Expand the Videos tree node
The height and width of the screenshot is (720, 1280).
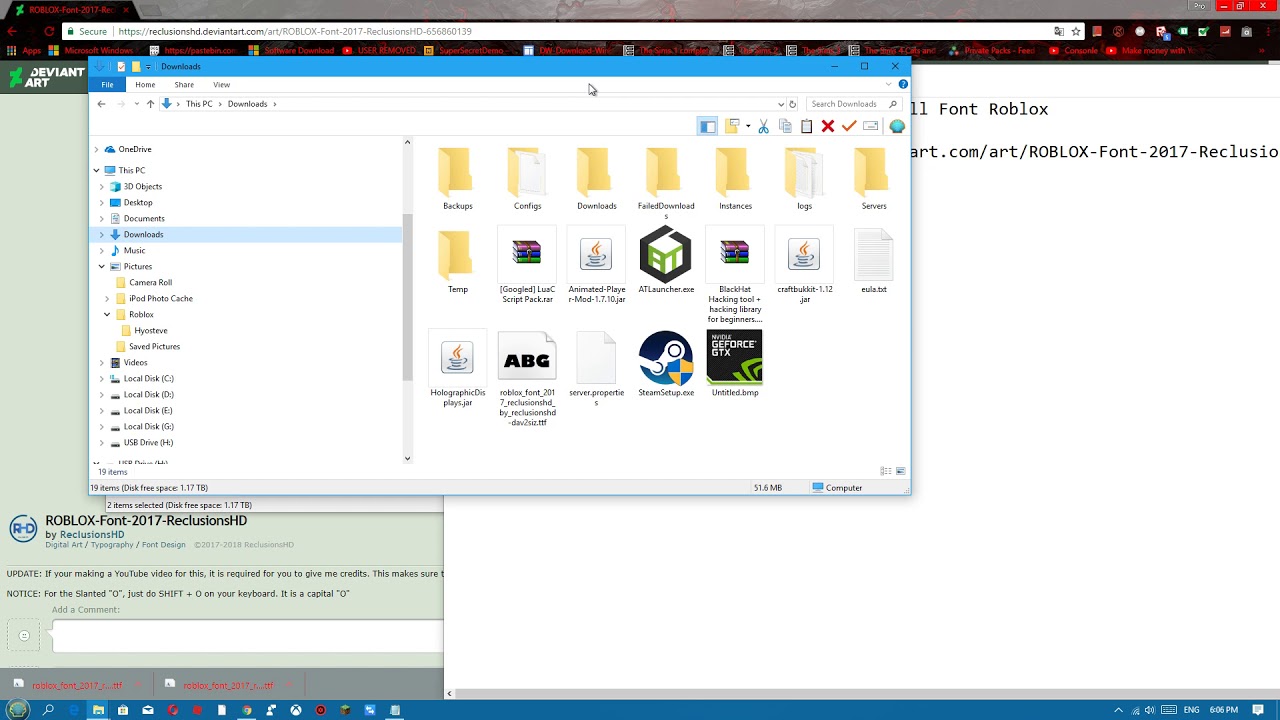[102, 362]
